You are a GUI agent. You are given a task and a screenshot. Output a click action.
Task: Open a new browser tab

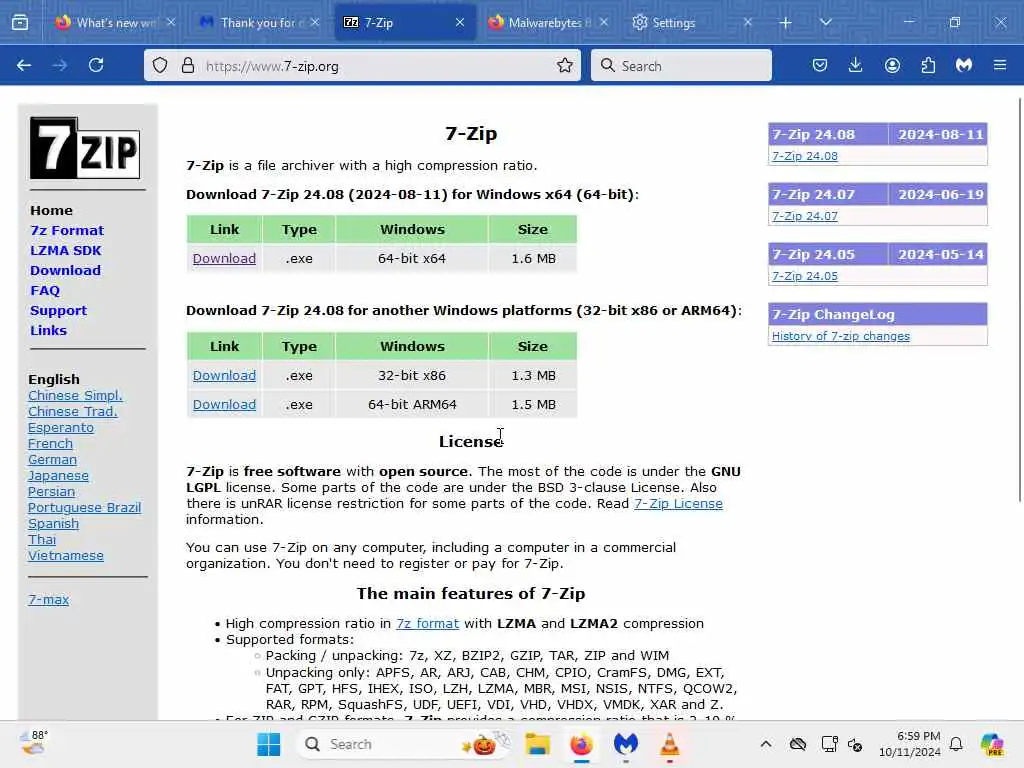tap(786, 23)
